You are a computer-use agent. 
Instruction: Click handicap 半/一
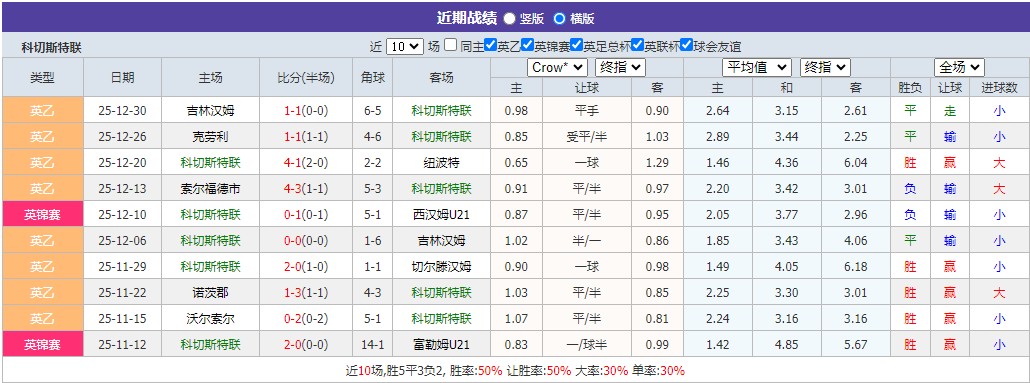pos(587,241)
